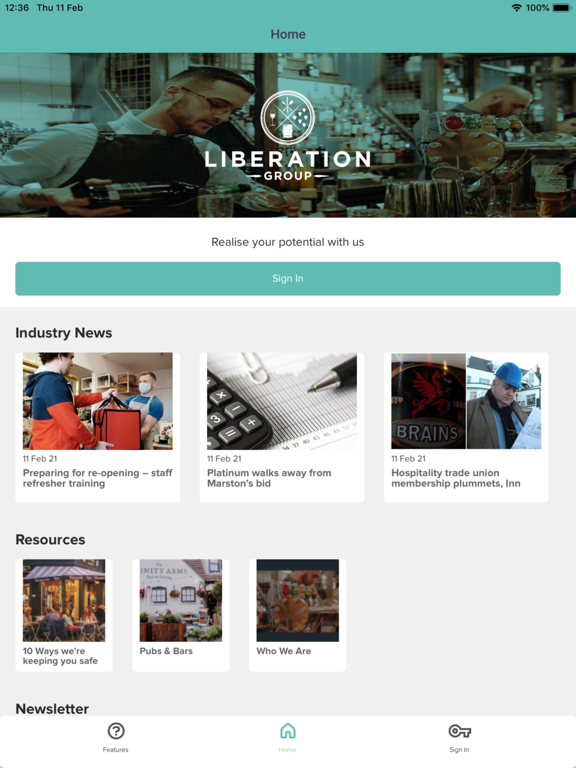This screenshot has width=576, height=768.
Task: Tap the Features question mark icon
Action: coord(116,731)
